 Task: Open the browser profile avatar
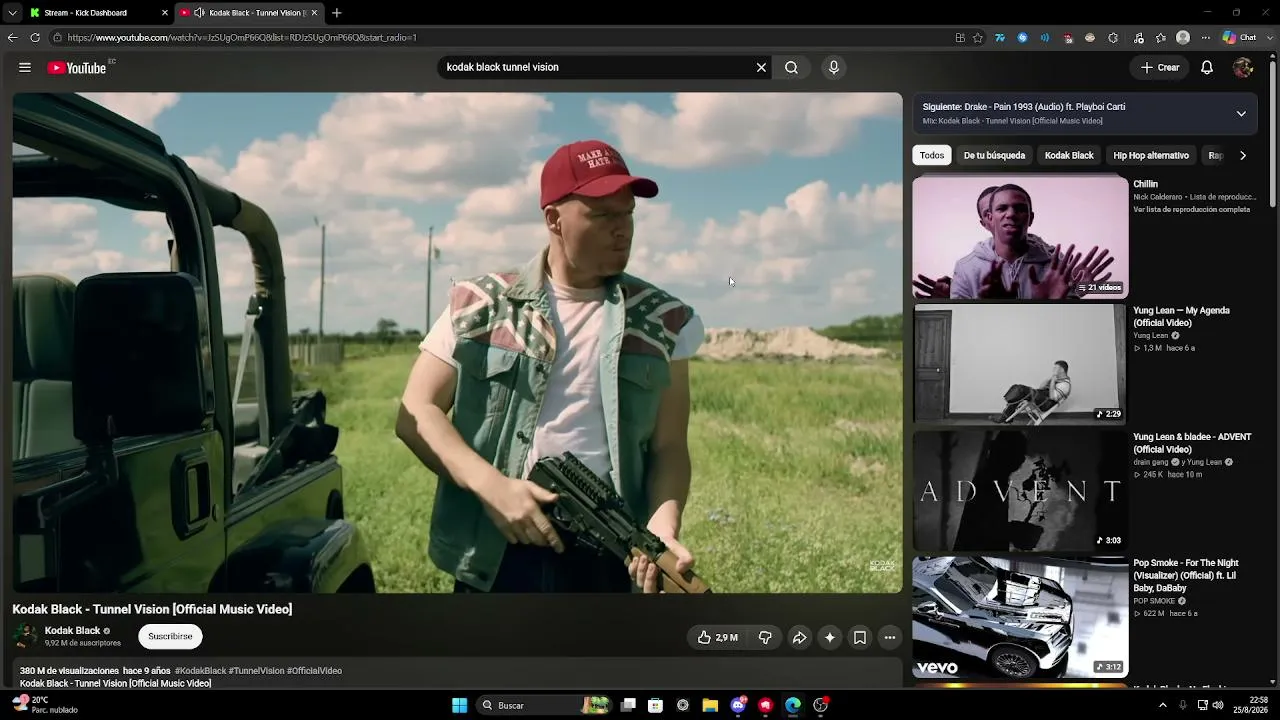click(1183, 38)
